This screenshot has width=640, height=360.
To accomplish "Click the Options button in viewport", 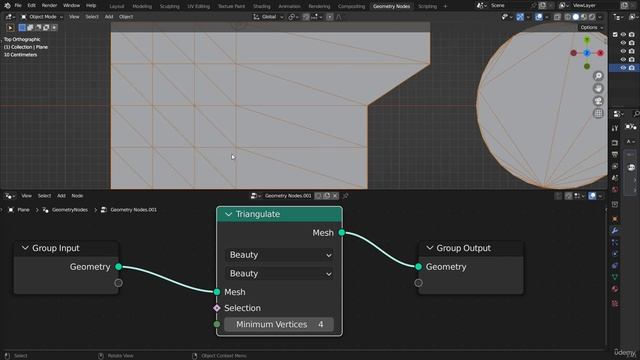I will coord(591,27).
